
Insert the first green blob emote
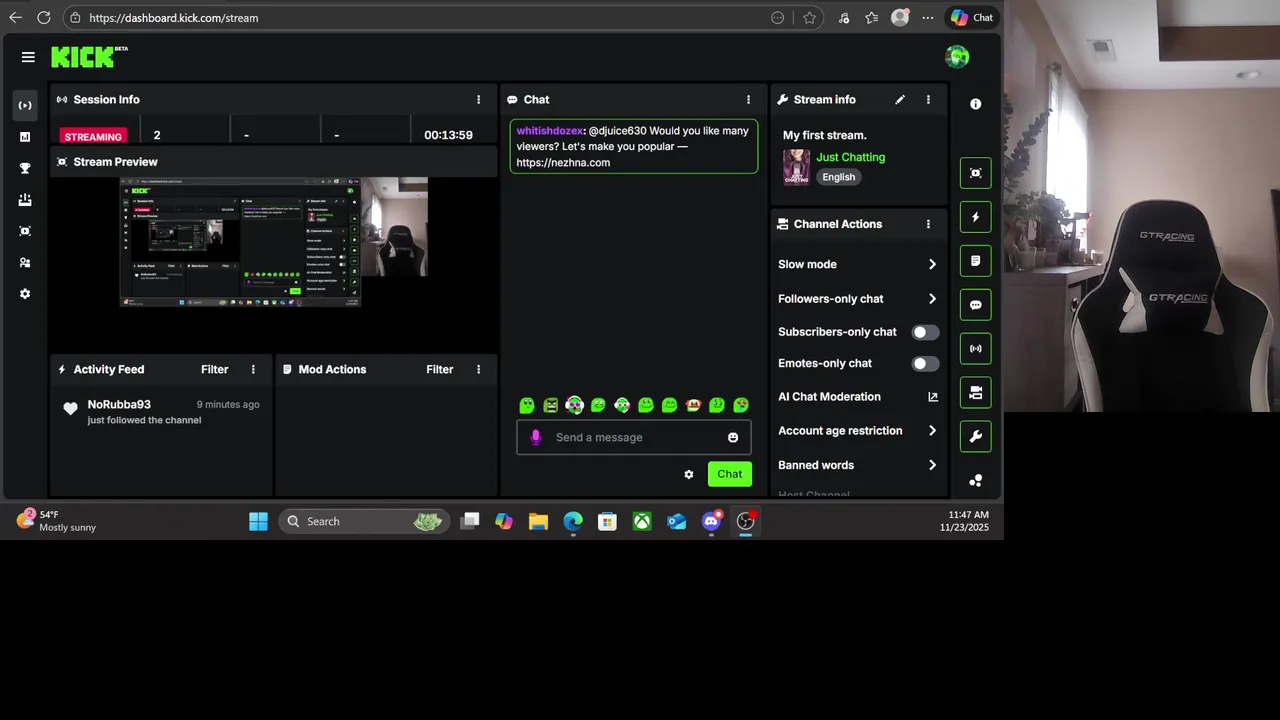pos(527,405)
